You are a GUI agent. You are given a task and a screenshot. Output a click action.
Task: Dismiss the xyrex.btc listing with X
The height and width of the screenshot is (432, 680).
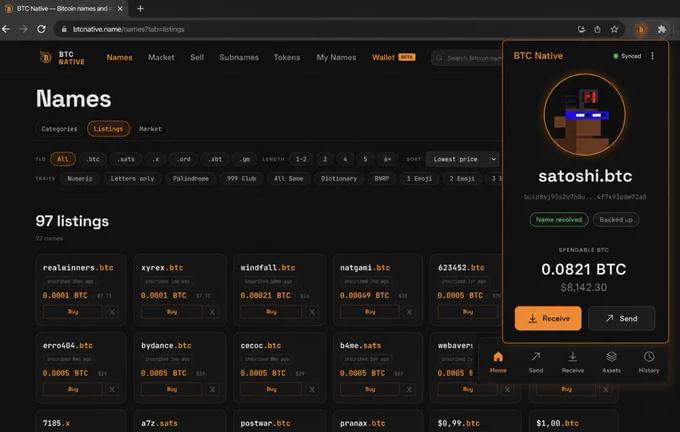click(212, 312)
